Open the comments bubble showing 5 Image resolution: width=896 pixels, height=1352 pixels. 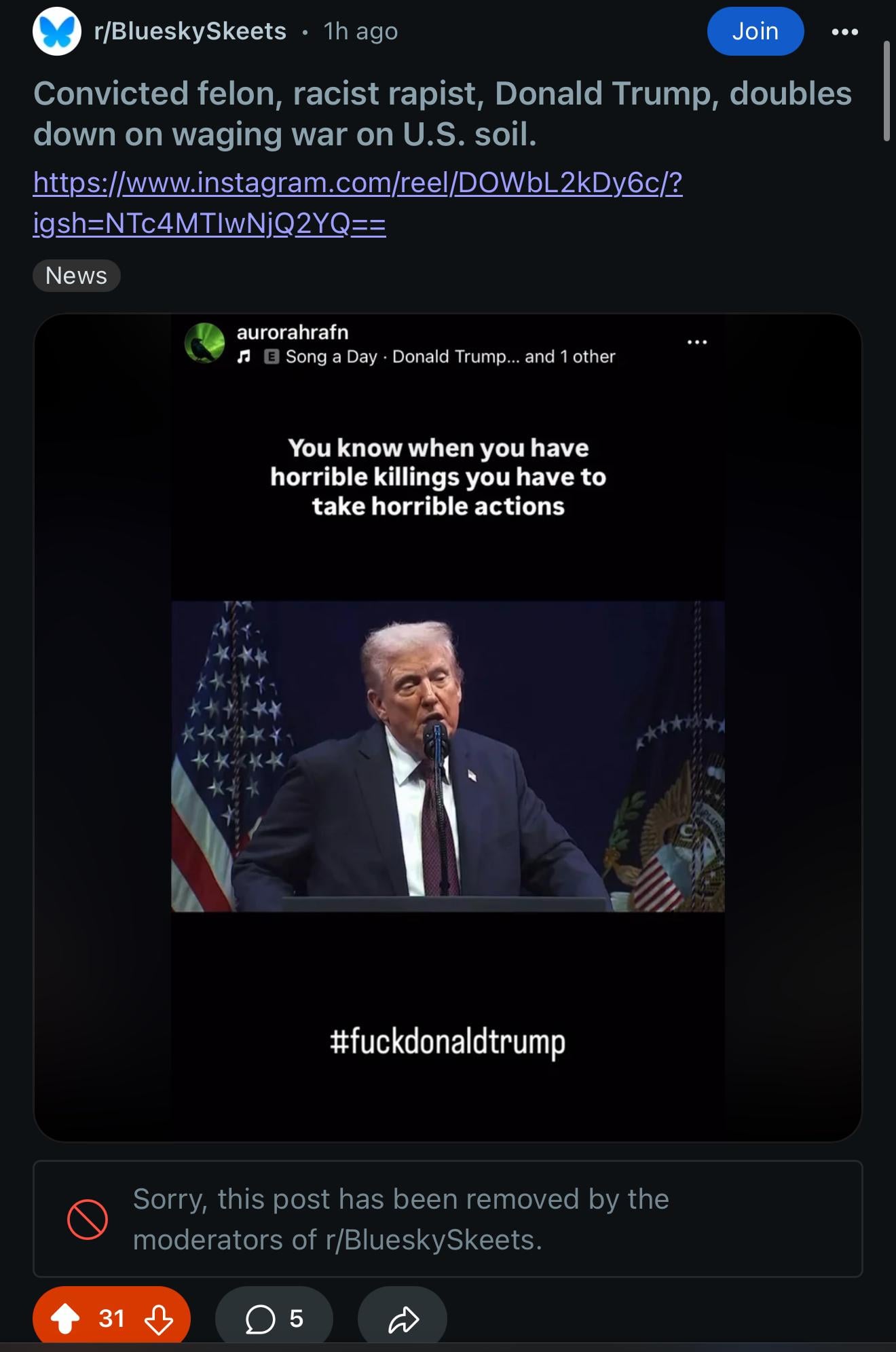(274, 1319)
